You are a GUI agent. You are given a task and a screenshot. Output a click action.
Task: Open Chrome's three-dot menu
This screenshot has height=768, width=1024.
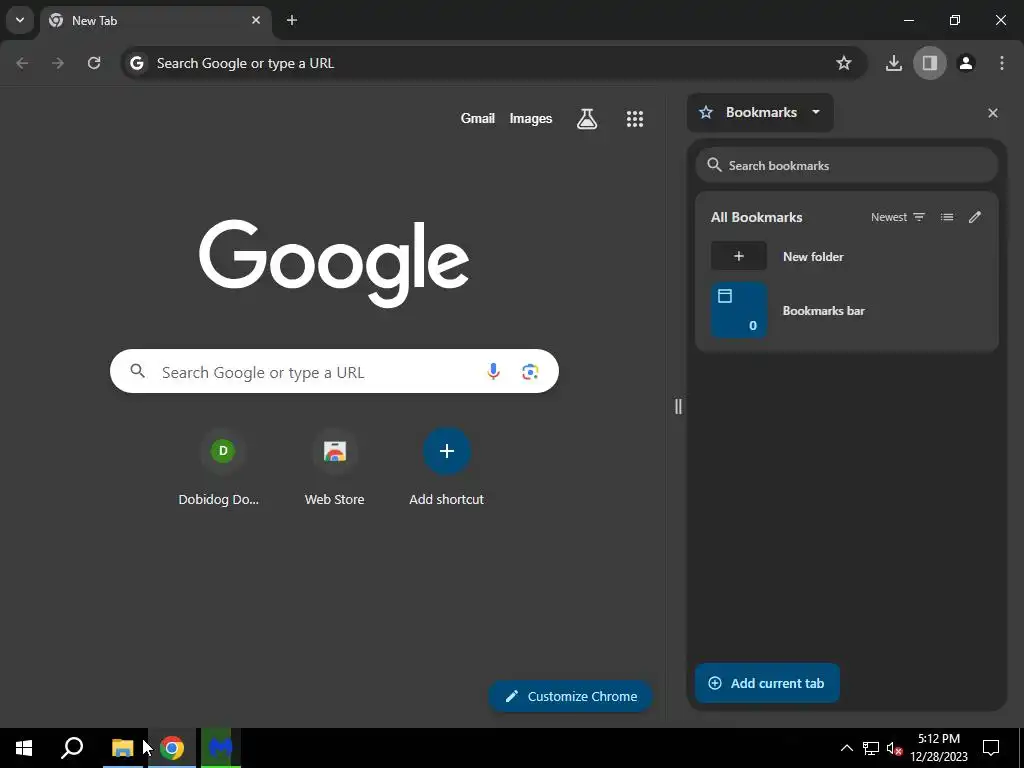click(x=1002, y=63)
